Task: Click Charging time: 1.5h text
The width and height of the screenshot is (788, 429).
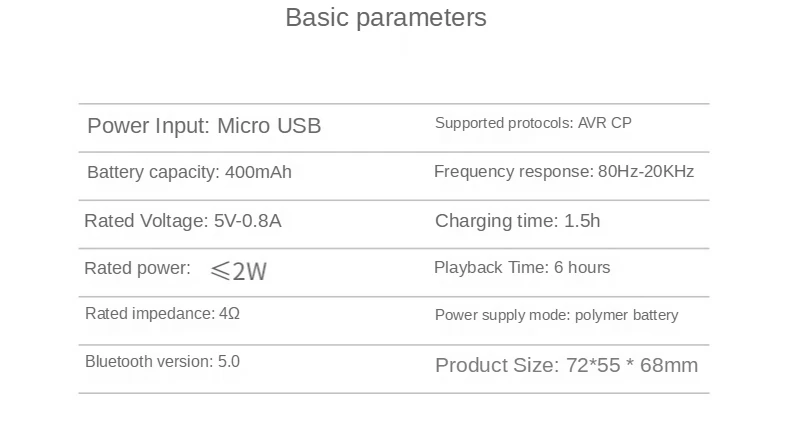Action: pyautogui.click(x=518, y=221)
